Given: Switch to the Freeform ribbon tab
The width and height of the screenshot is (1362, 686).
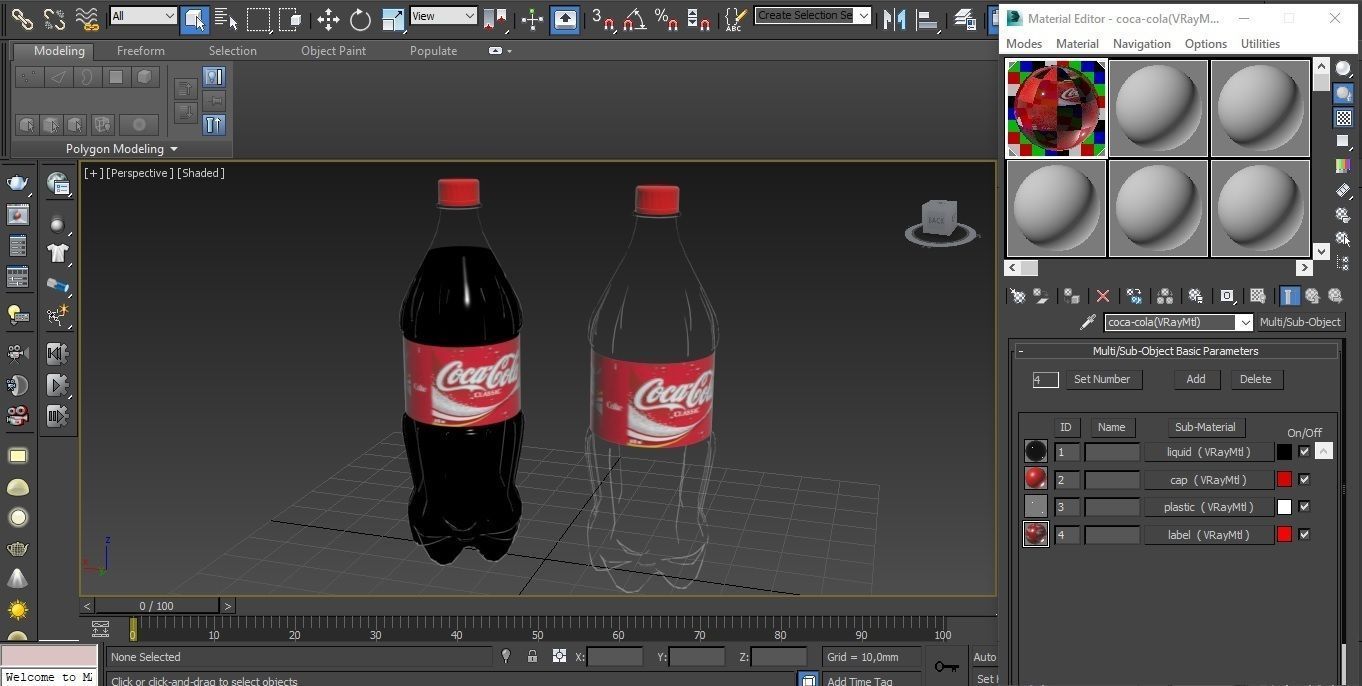Looking at the screenshot, I should tap(140, 50).
